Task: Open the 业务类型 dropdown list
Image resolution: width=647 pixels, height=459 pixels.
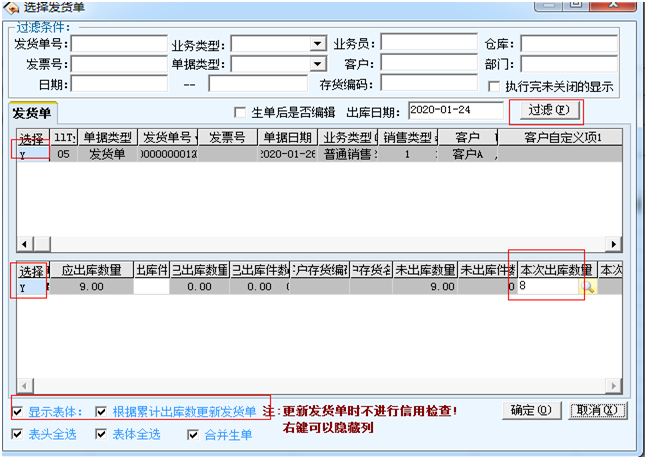Action: [318, 44]
